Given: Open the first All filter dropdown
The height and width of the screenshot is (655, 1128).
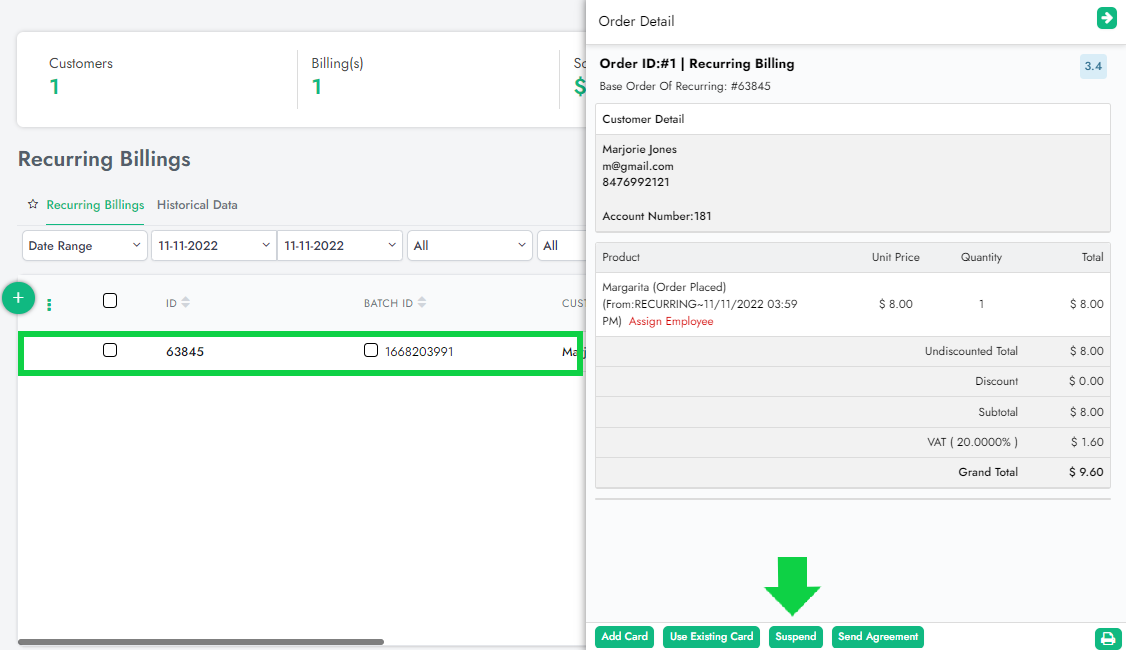Looking at the screenshot, I should [x=470, y=246].
